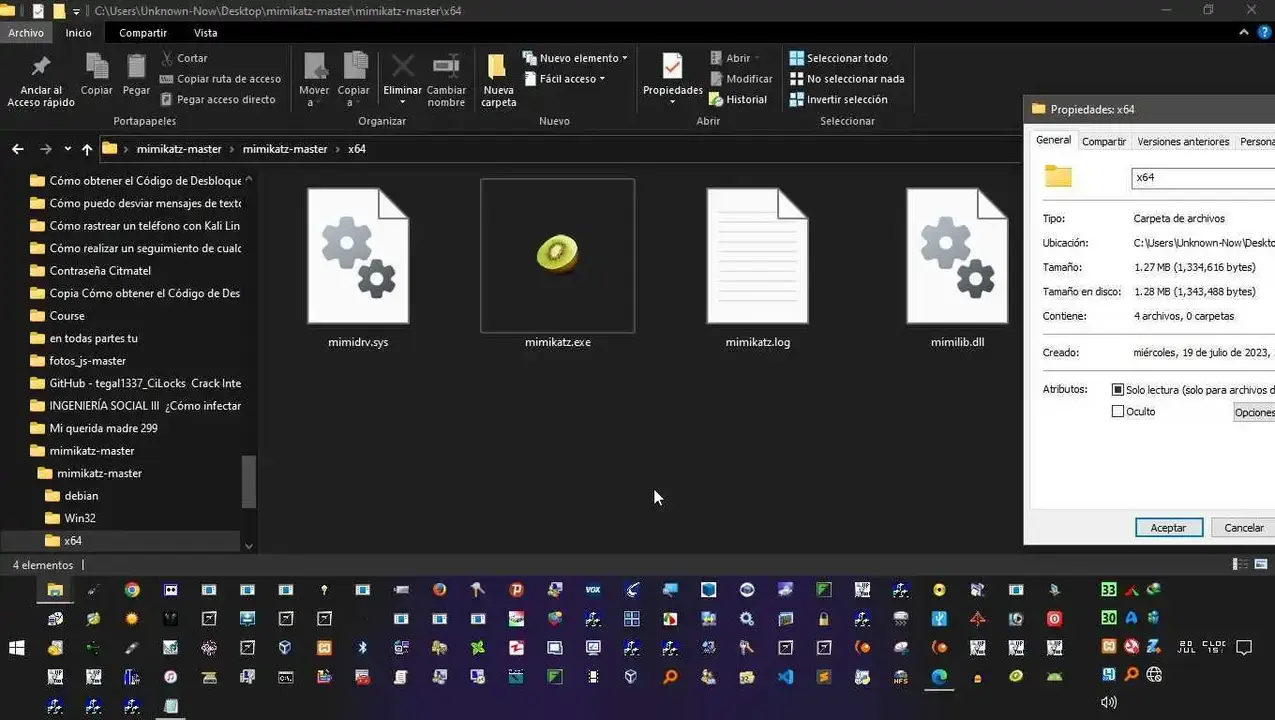1275x720 pixels.
Task: Open Microsoft Edge from taskbar
Action: (x=939, y=677)
